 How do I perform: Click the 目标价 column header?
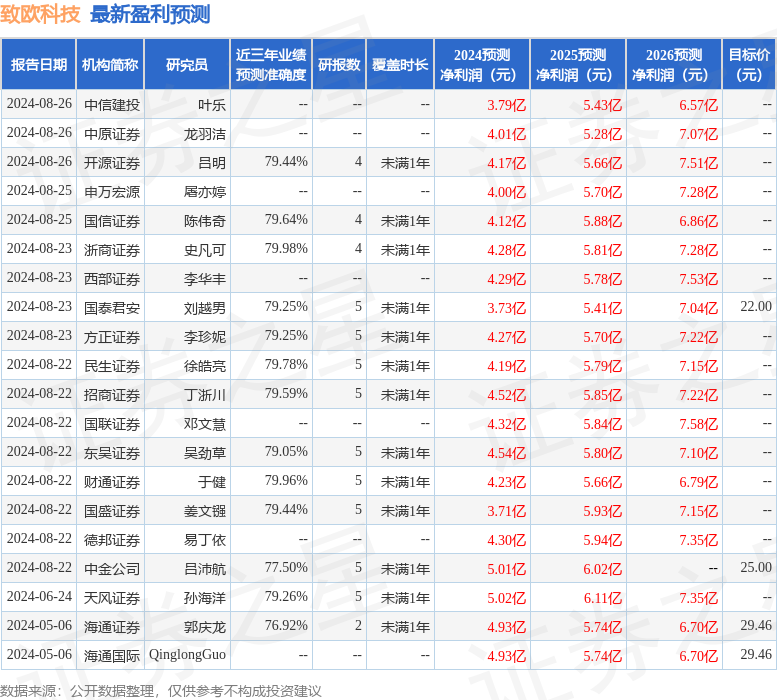pos(749,64)
